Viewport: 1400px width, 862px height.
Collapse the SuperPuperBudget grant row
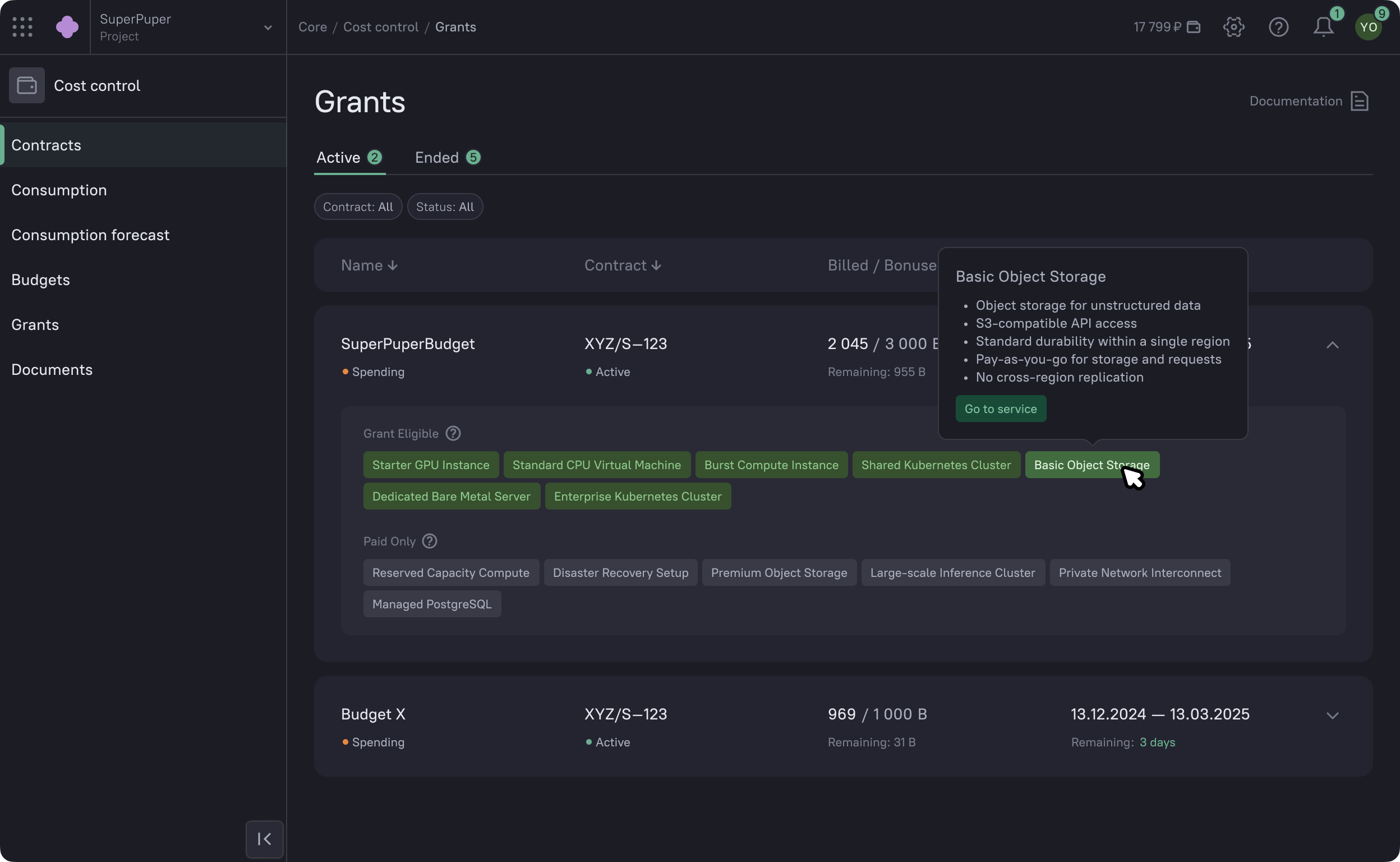click(1332, 345)
